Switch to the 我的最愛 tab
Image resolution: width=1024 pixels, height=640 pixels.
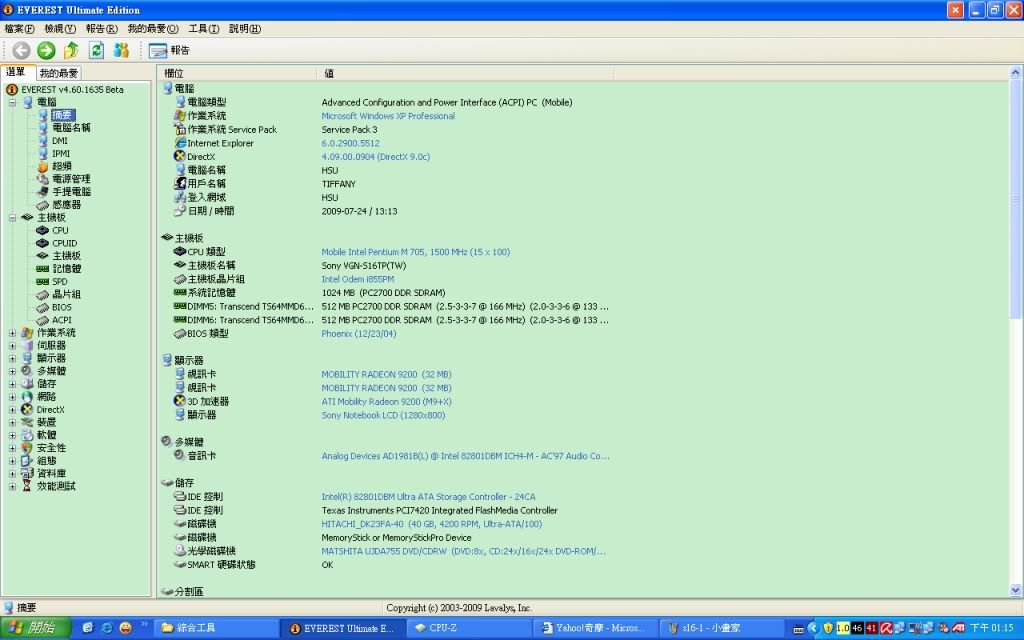[59, 73]
